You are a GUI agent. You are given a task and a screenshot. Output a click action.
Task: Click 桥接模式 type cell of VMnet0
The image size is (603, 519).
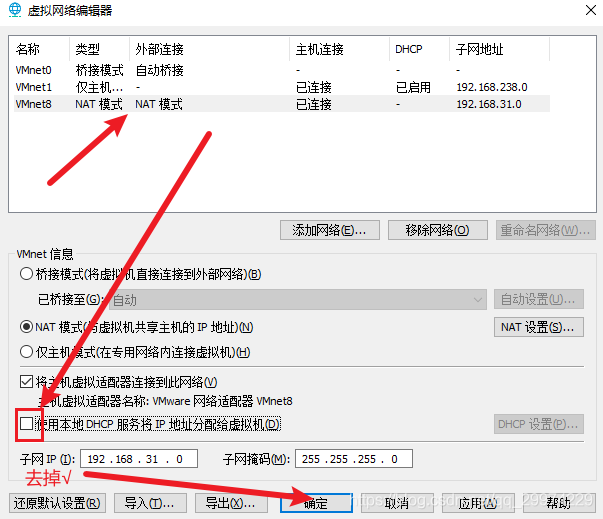pyautogui.click(x=100, y=70)
